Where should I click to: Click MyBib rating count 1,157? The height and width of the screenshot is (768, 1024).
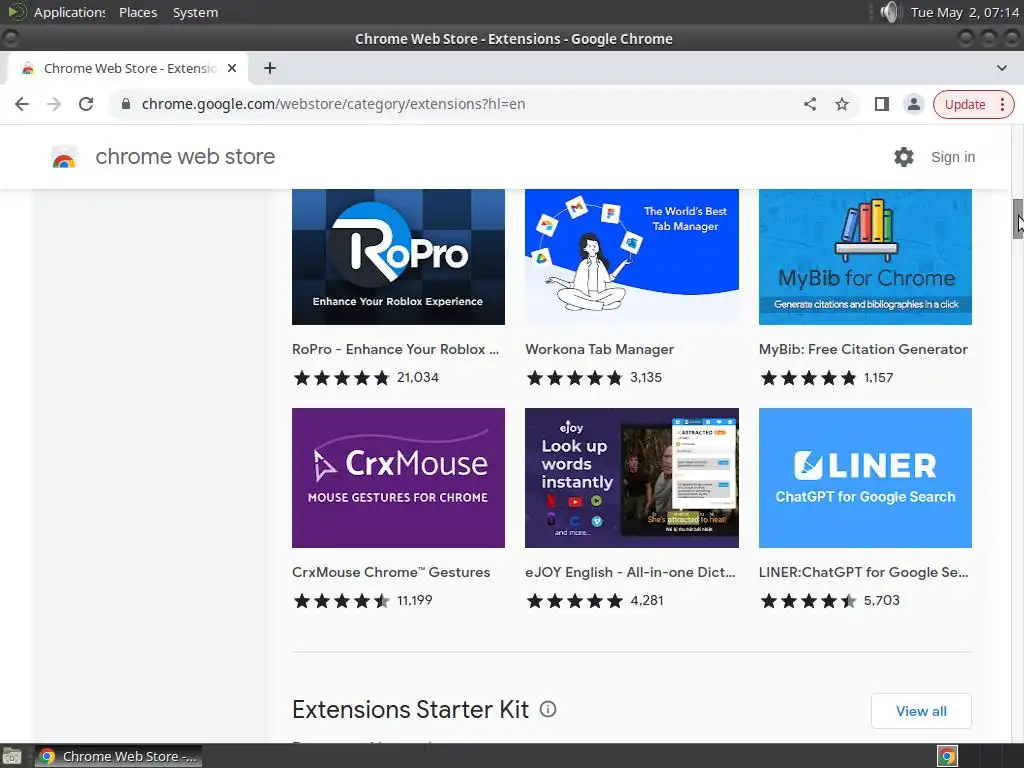[x=878, y=377]
